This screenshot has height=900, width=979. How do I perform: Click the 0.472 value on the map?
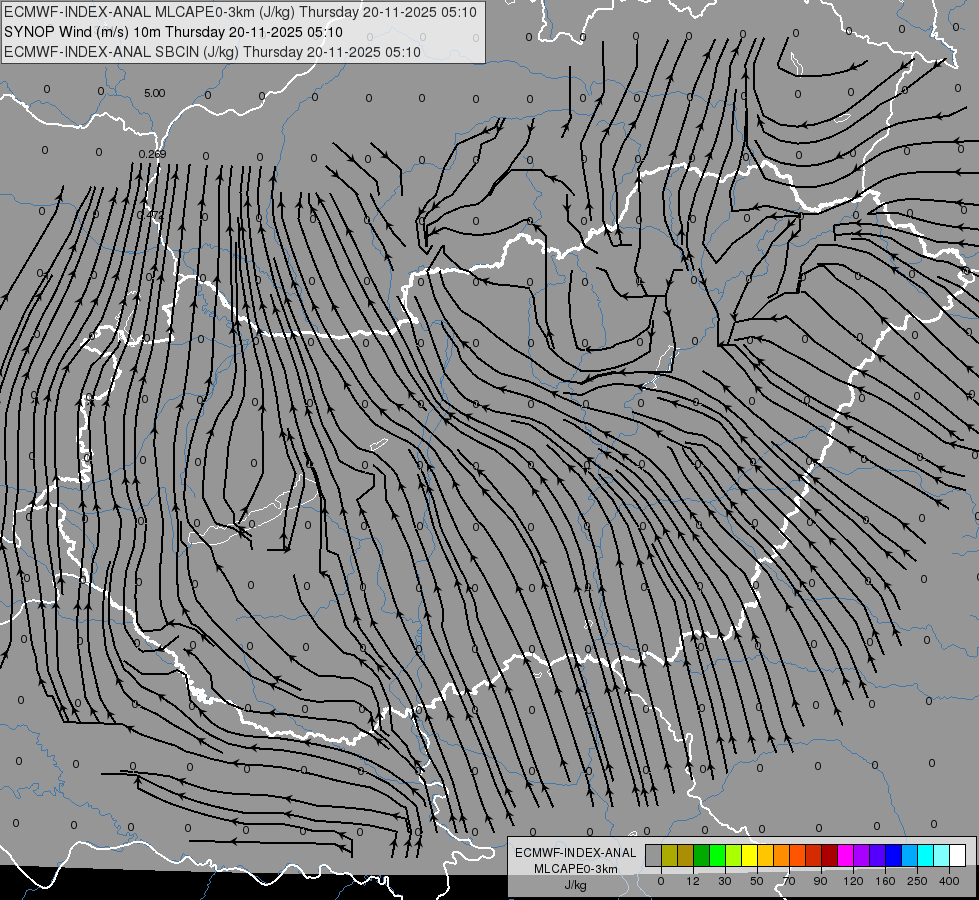click(150, 214)
